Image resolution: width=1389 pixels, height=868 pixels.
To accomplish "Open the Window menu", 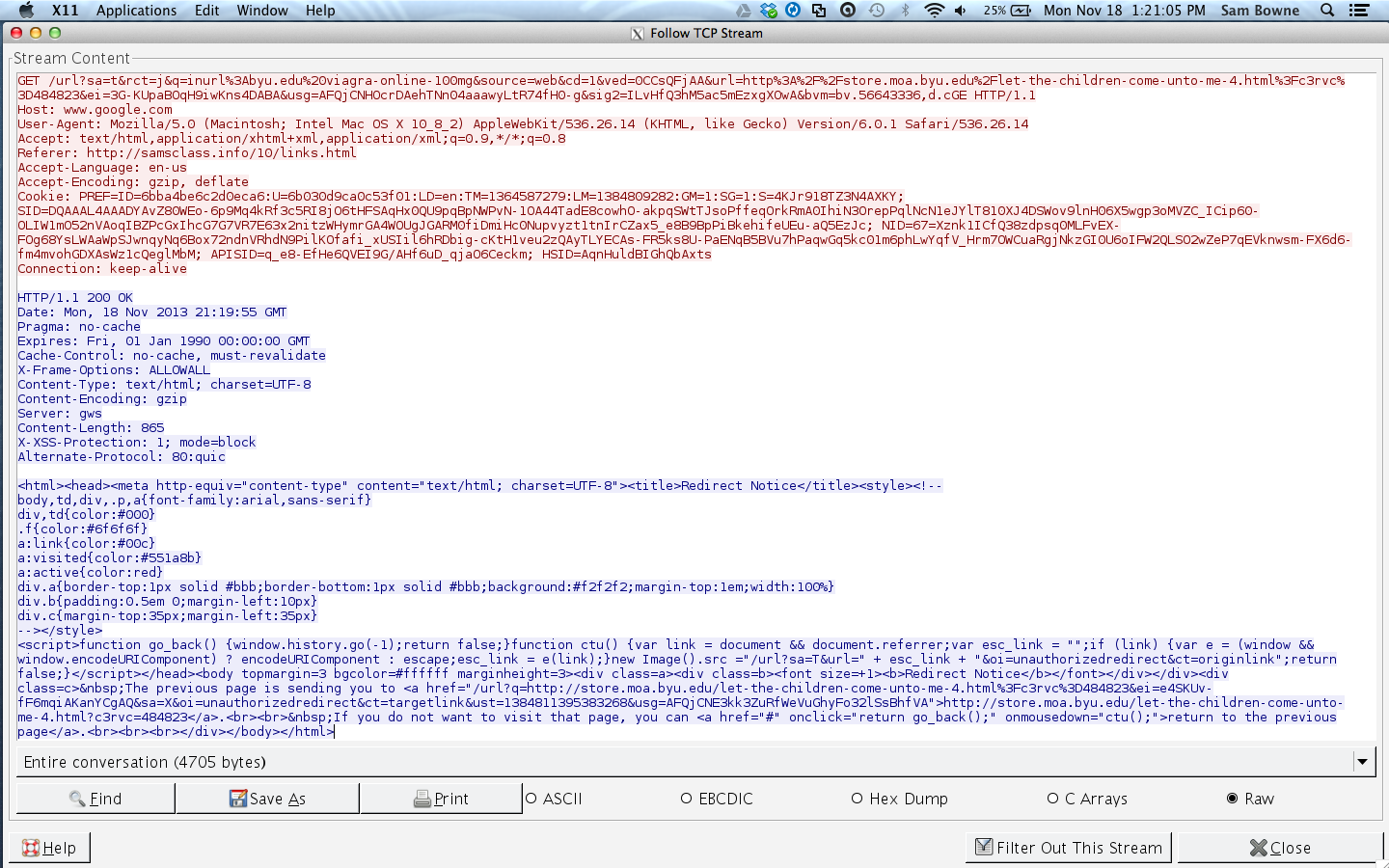I will point(262,11).
